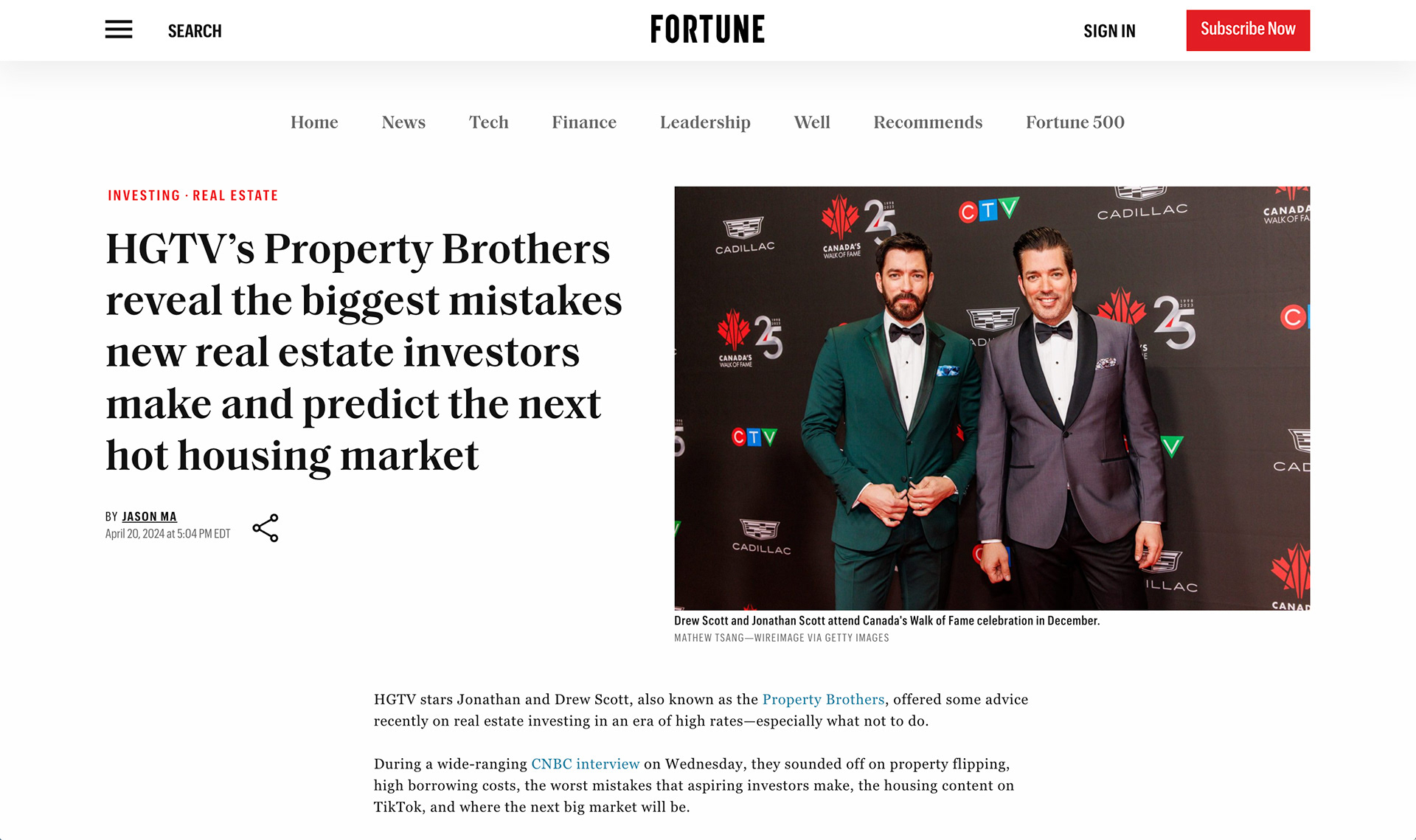Go to the Home nav item
Viewport: 1416px width, 840px height.
(x=314, y=122)
